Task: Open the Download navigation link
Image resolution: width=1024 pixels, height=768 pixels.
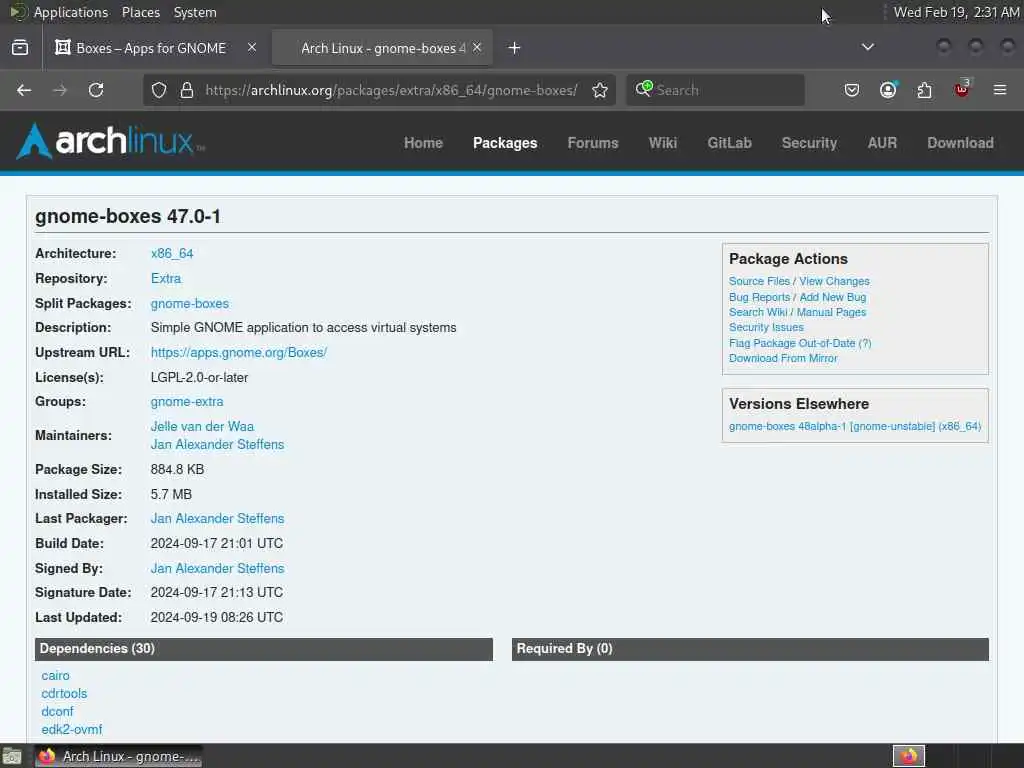Action: (x=960, y=143)
